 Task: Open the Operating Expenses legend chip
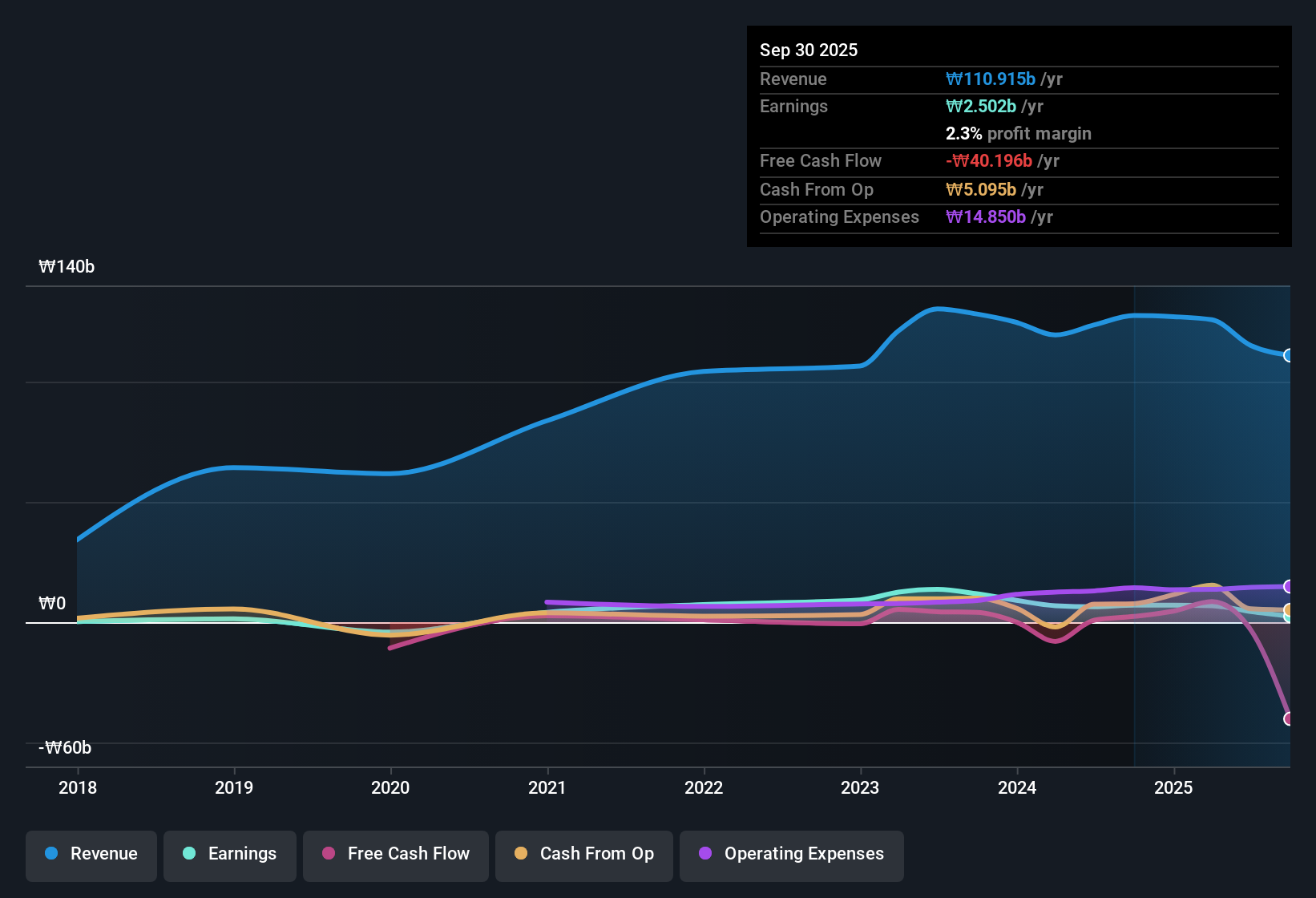pos(791,854)
